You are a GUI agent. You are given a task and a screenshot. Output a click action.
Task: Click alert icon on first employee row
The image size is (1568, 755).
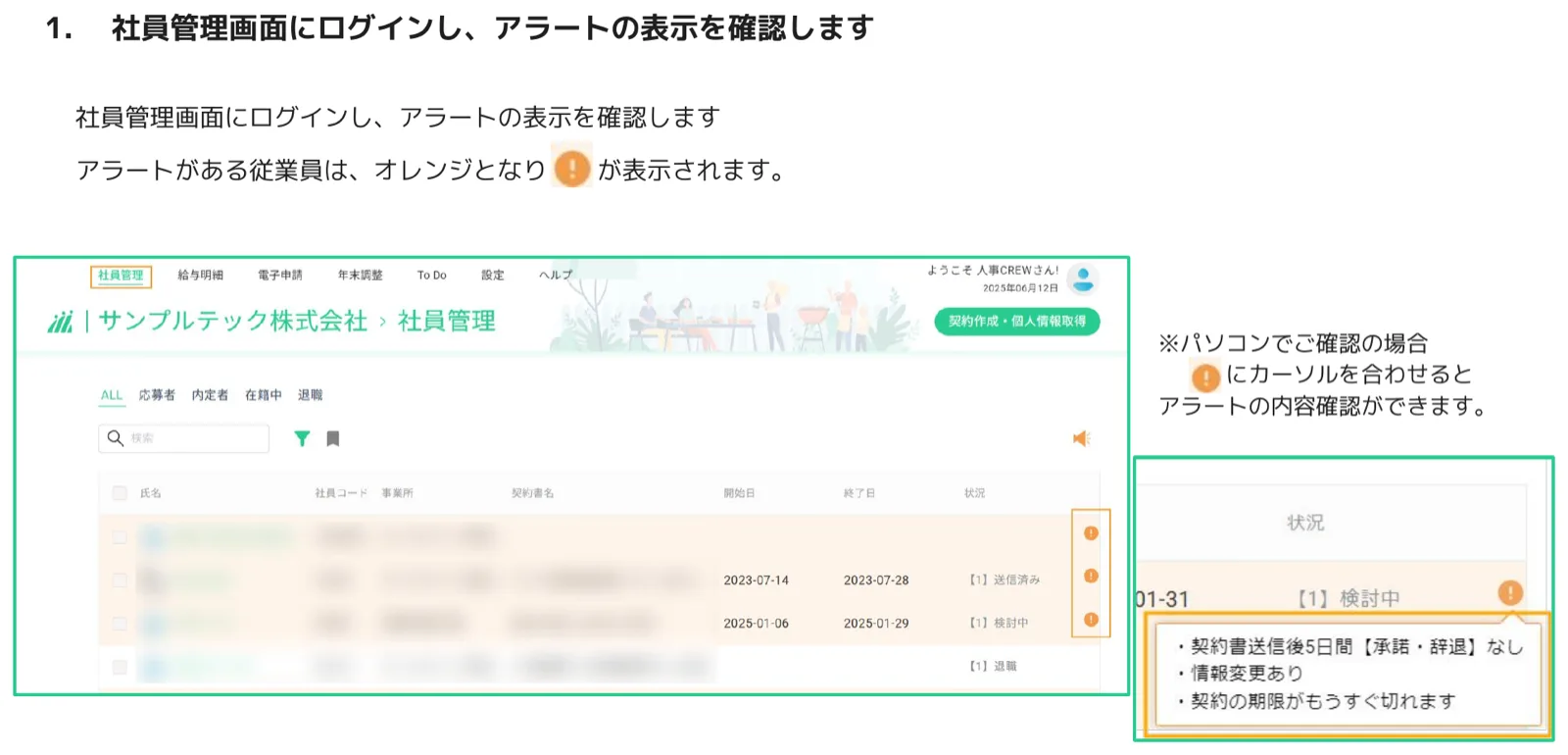(x=1091, y=533)
